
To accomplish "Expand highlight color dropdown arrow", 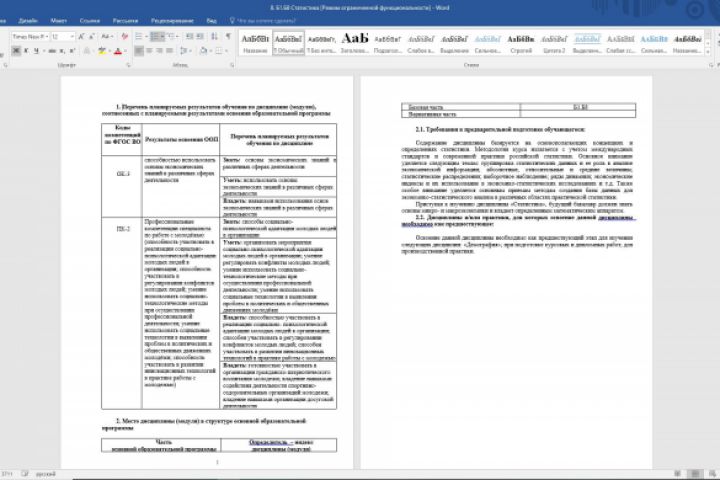I will [x=109, y=51].
